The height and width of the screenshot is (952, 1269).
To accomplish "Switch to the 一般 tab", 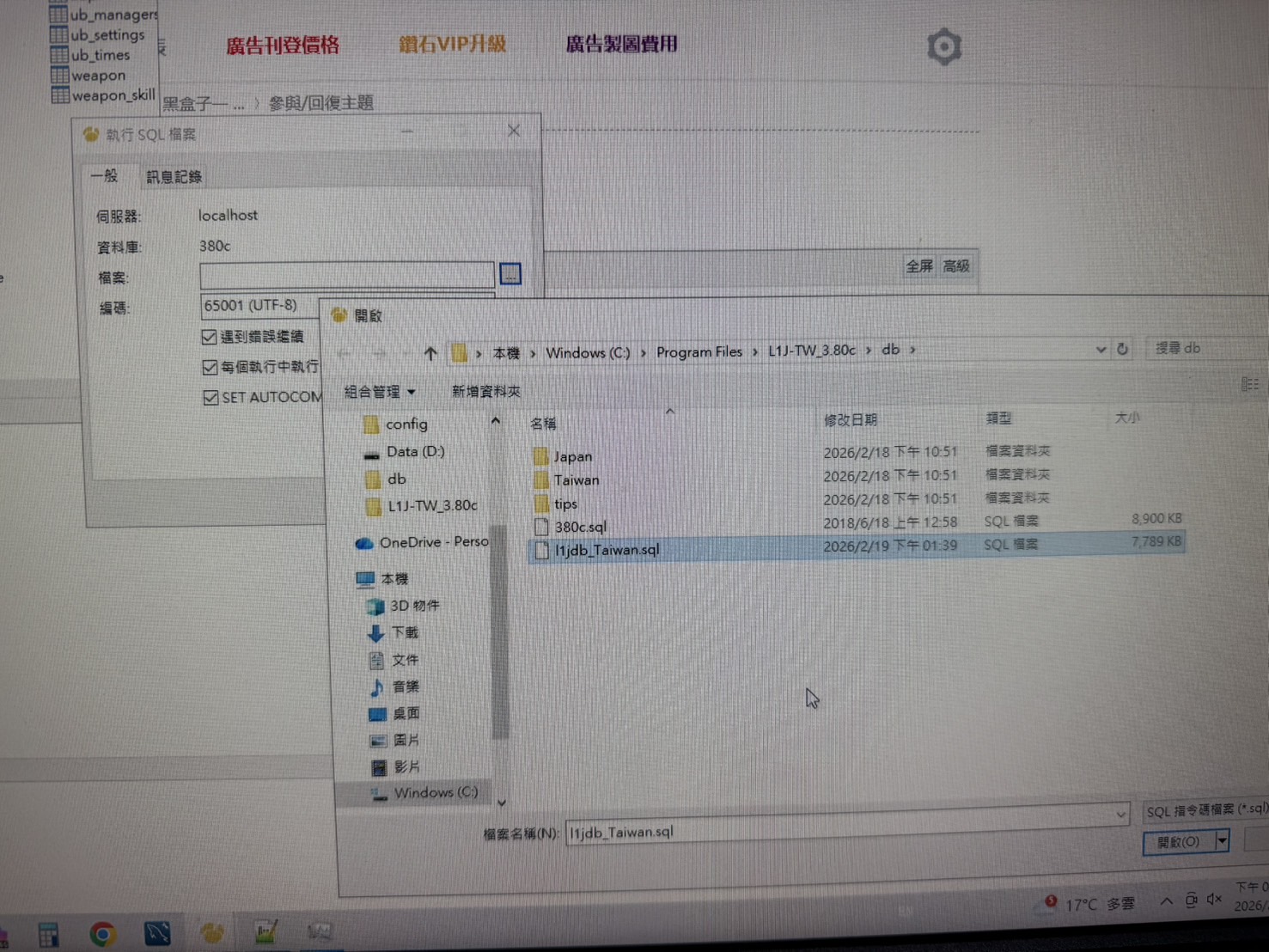I will 105,175.
